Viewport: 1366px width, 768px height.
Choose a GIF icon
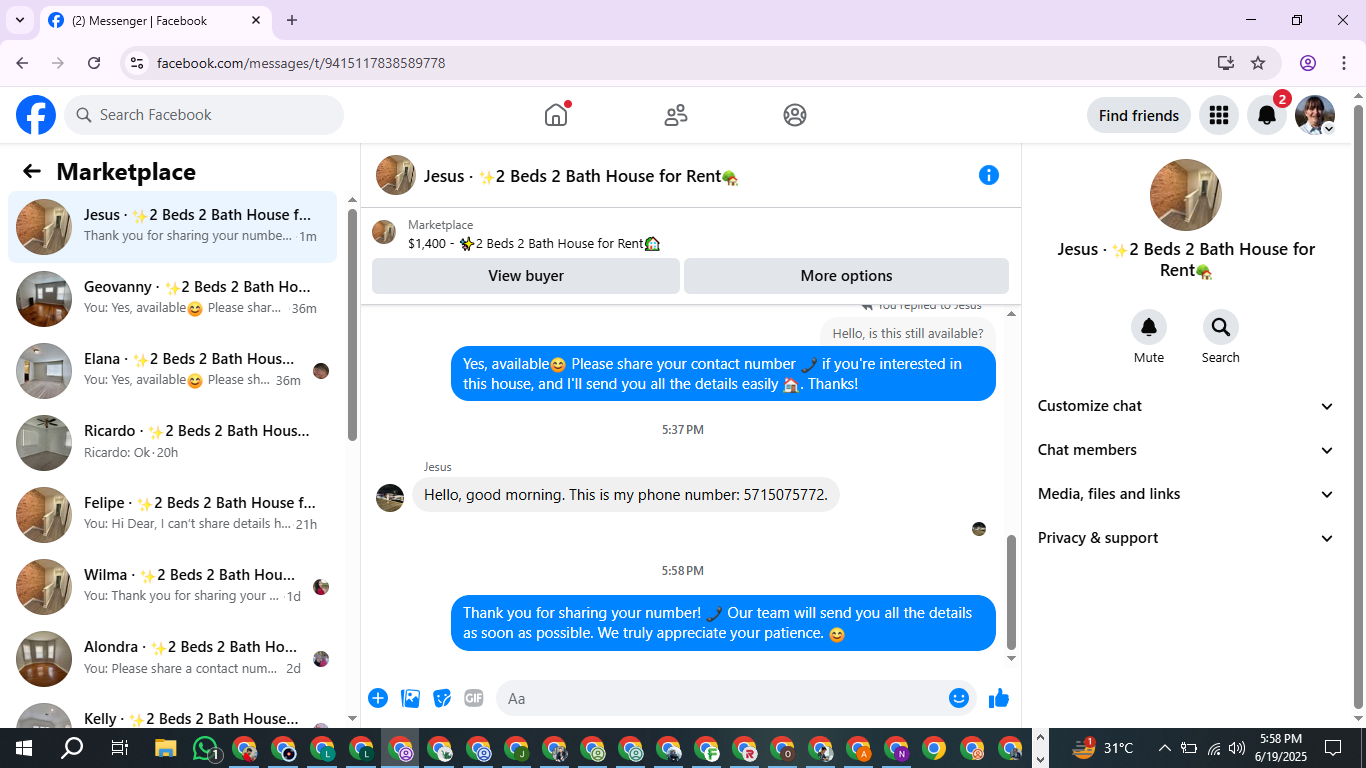(474, 698)
